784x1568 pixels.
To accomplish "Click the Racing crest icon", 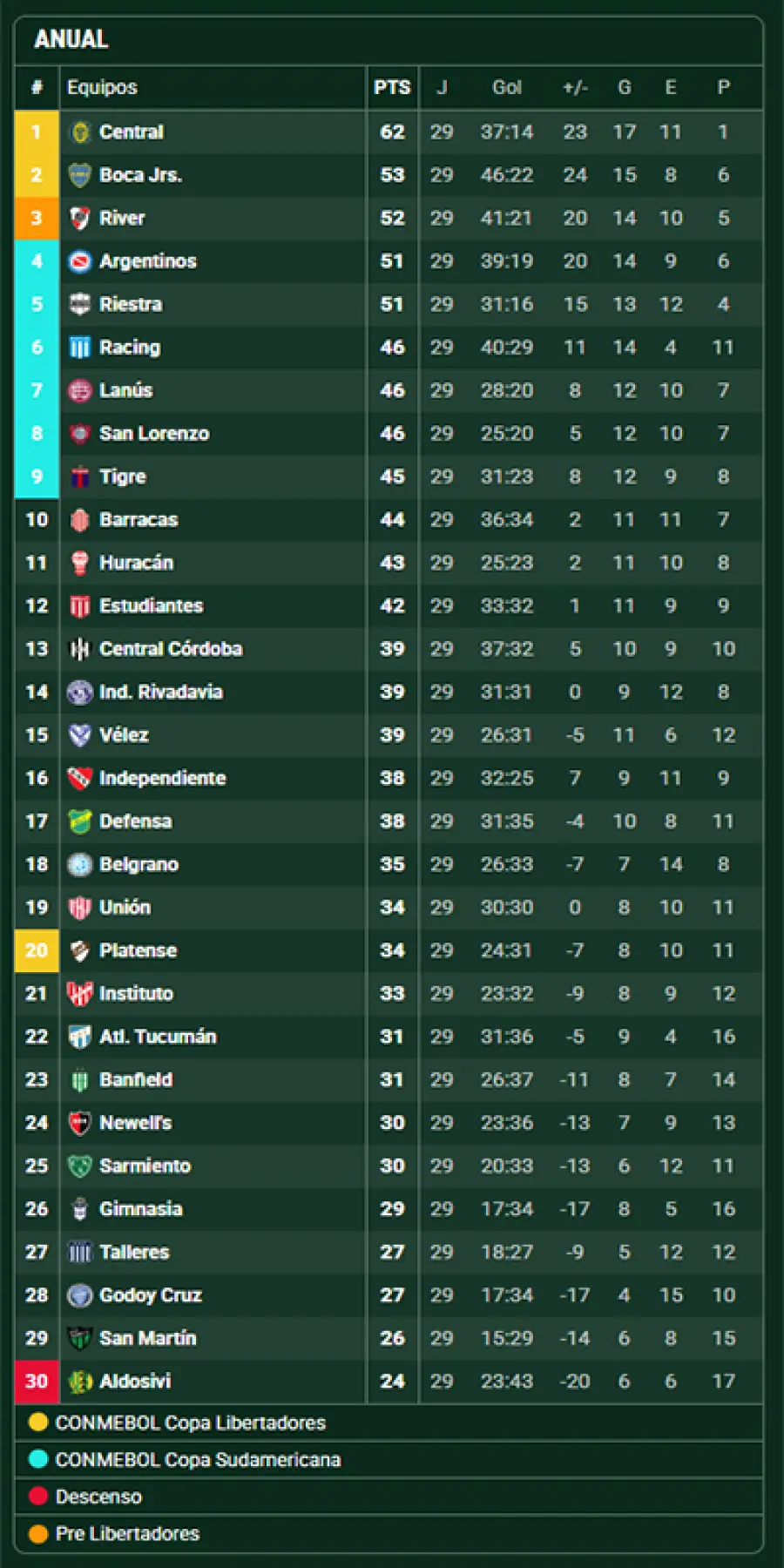I will click(x=80, y=348).
